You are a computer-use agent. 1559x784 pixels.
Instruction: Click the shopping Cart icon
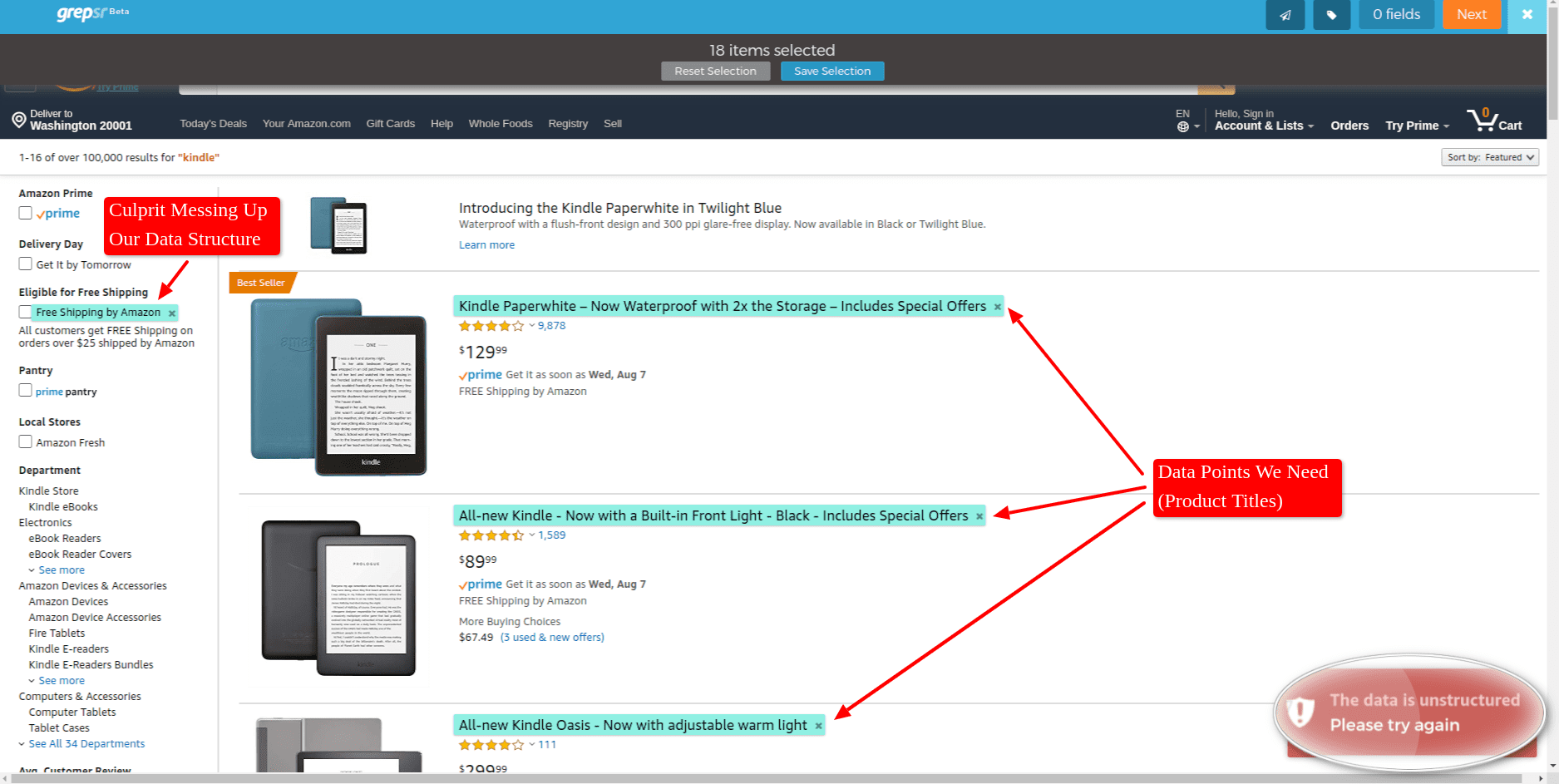[1494, 121]
